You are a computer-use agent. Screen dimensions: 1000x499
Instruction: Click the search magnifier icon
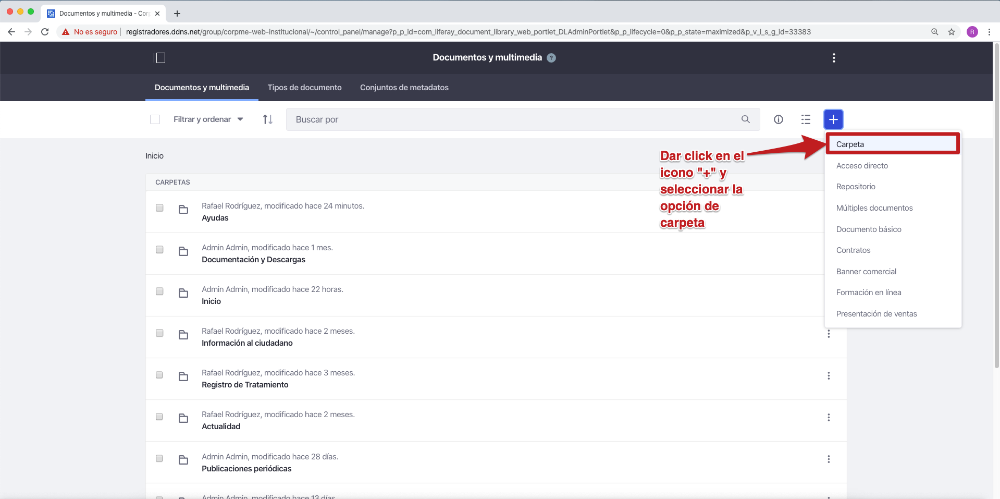pos(745,119)
